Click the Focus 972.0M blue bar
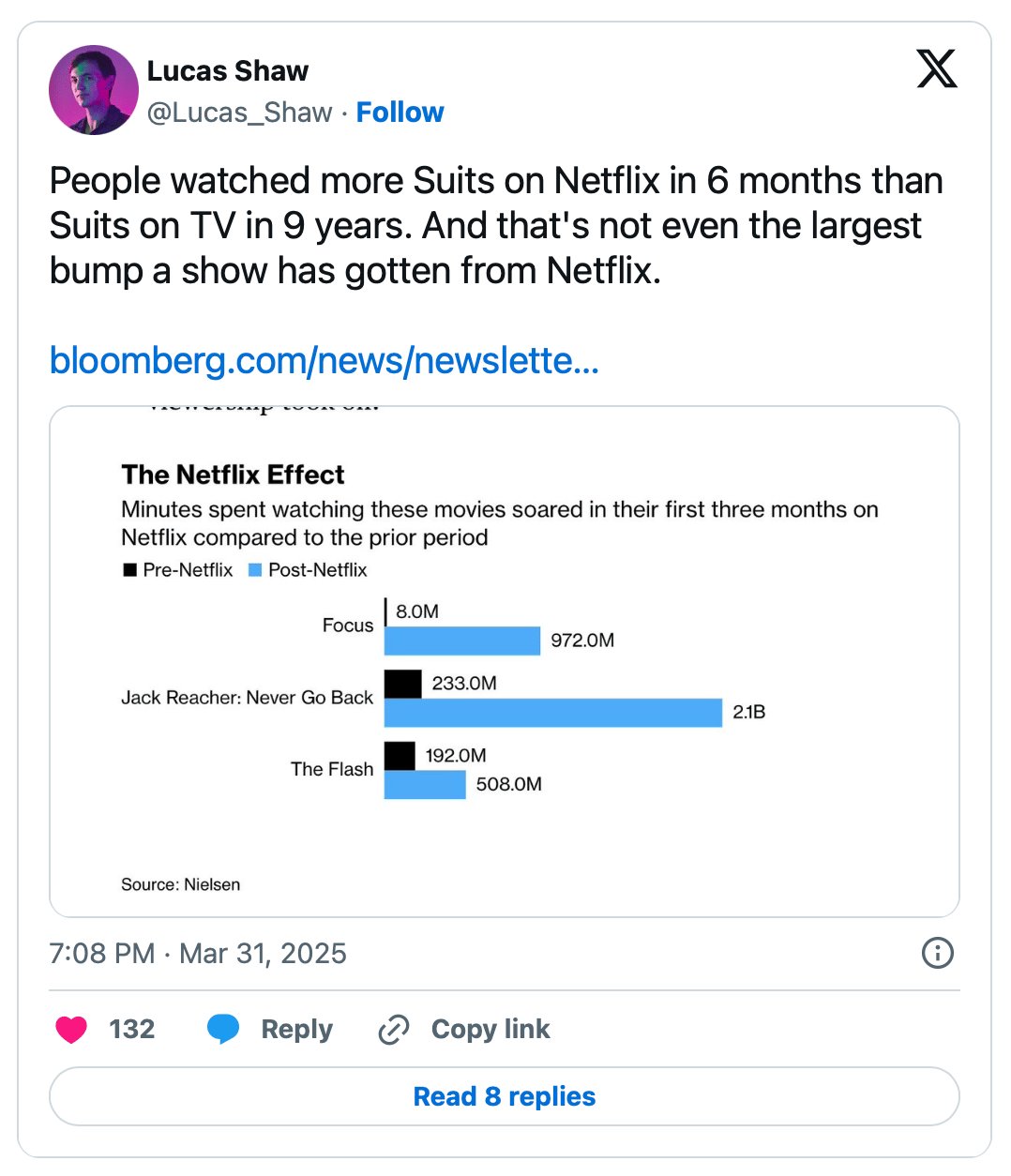The height and width of the screenshot is (1176, 1011). [462, 641]
